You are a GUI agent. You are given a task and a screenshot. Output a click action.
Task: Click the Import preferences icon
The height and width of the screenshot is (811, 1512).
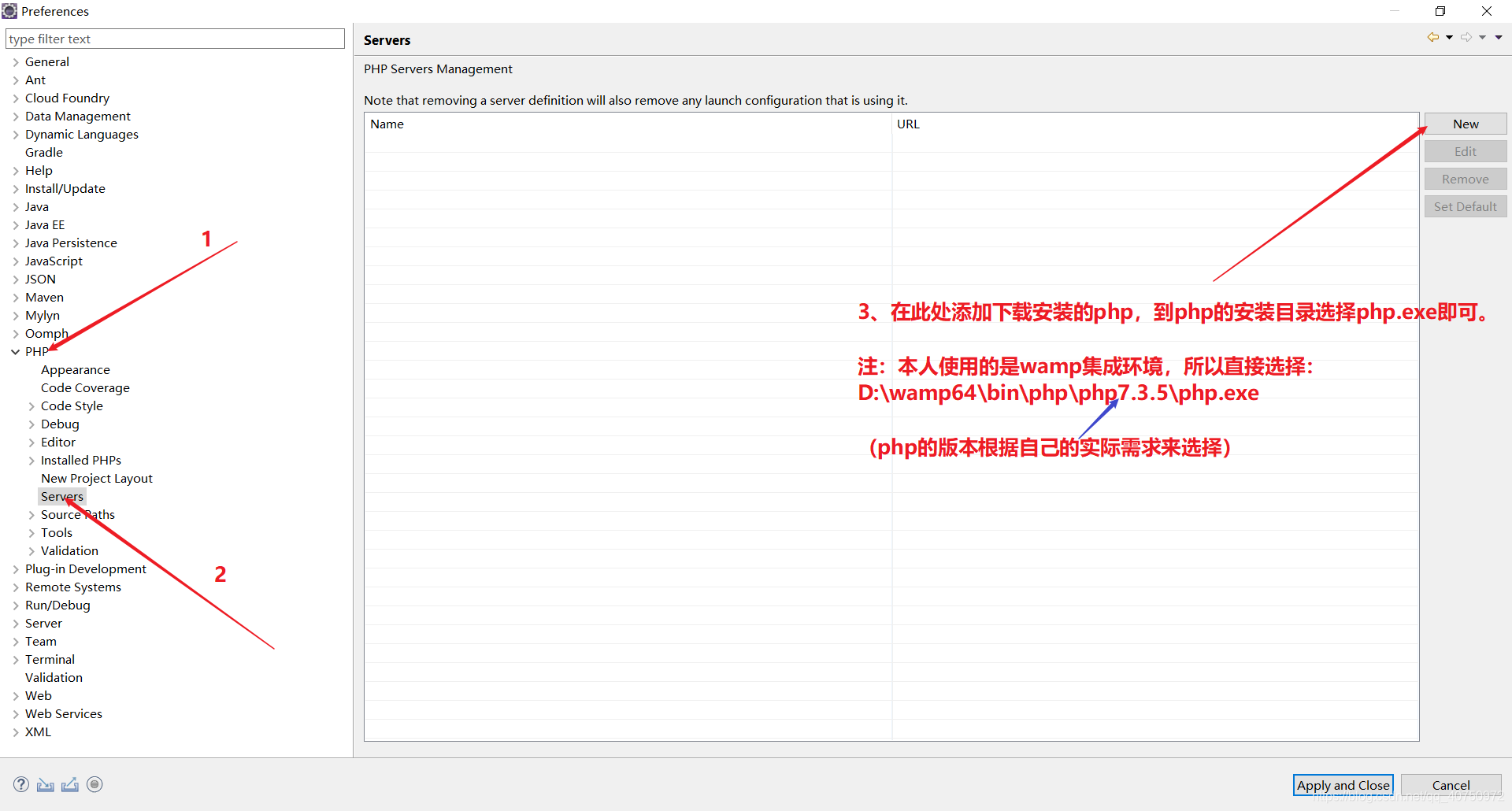click(46, 784)
